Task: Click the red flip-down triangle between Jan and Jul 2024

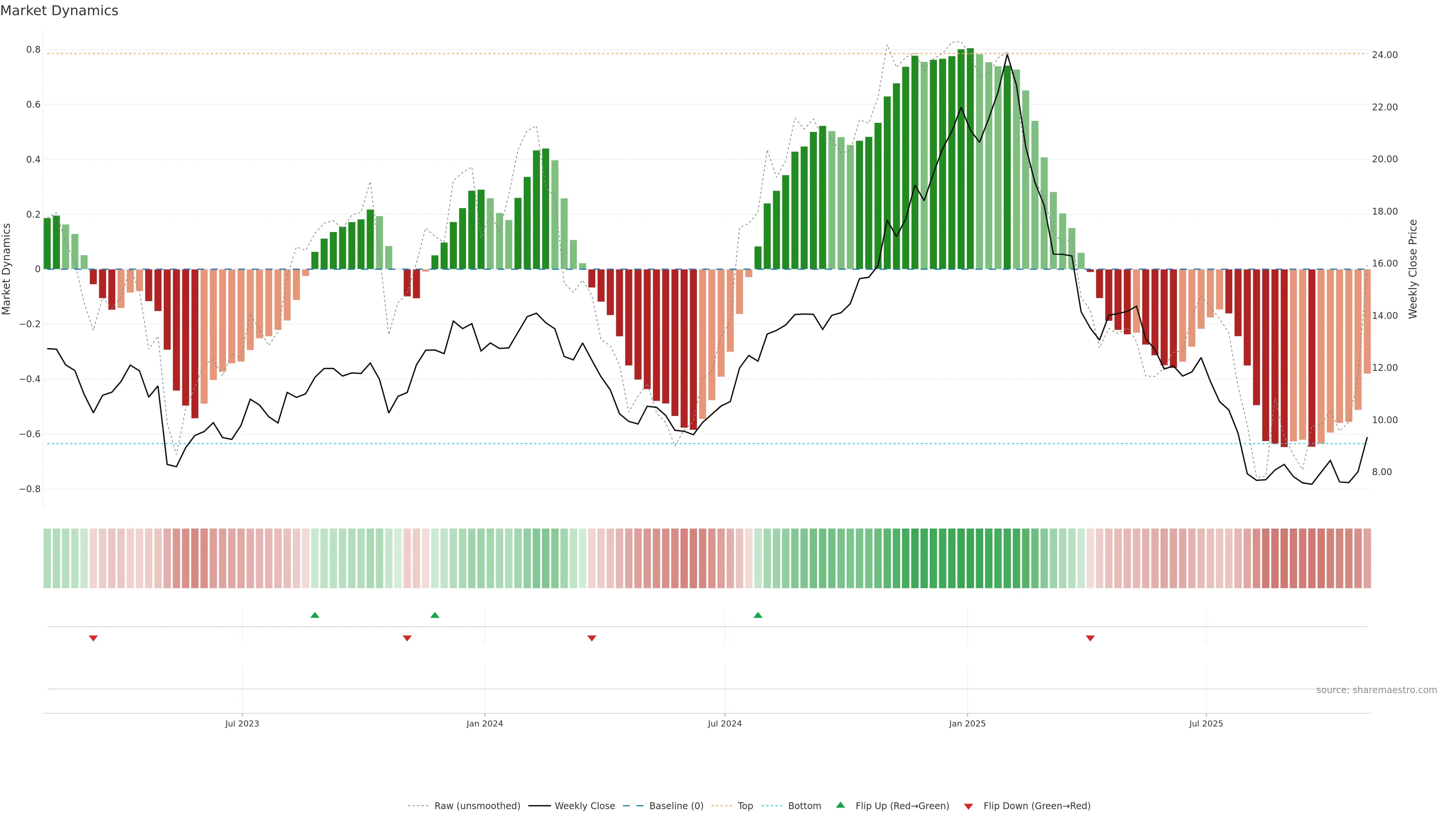Action: (592, 638)
